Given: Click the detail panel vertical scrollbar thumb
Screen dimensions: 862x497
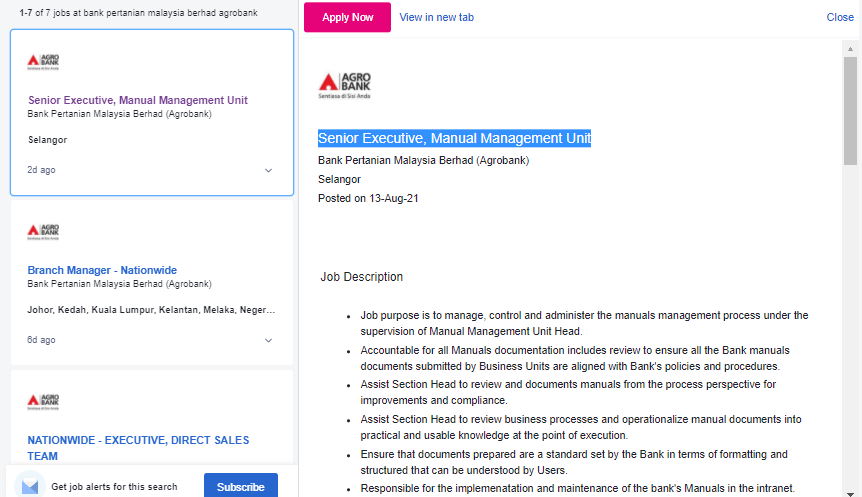Looking at the screenshot, I should (850, 111).
